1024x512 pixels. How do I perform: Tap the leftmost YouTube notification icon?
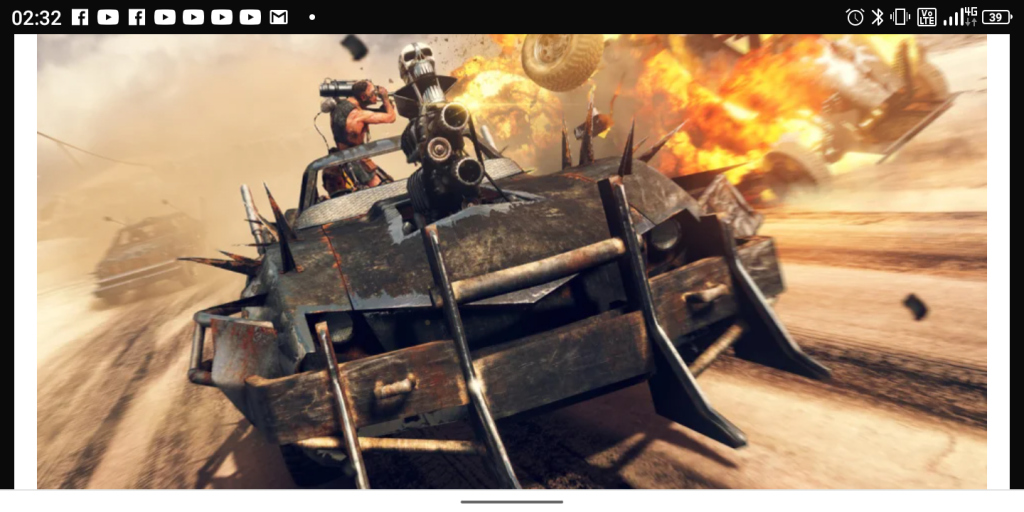click(108, 17)
